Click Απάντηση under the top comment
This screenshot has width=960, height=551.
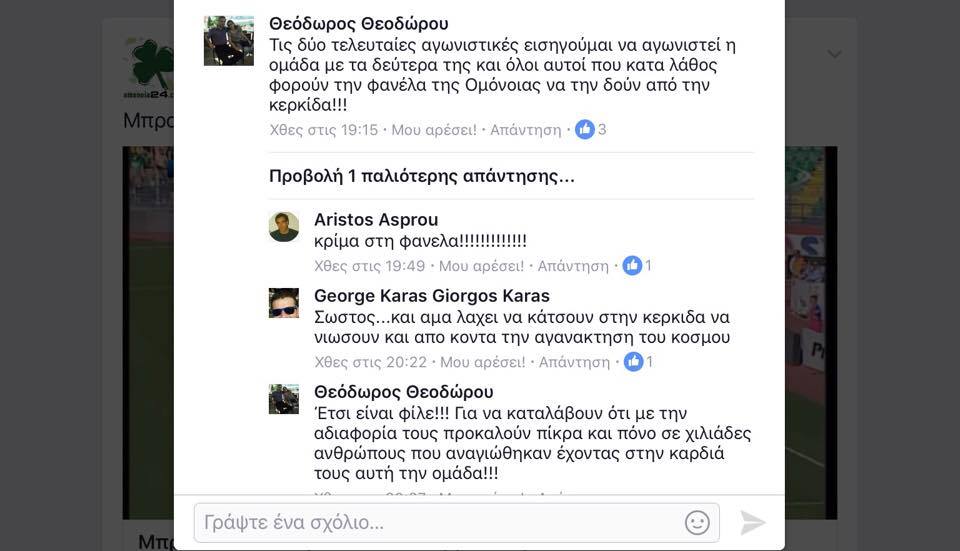pos(525,130)
